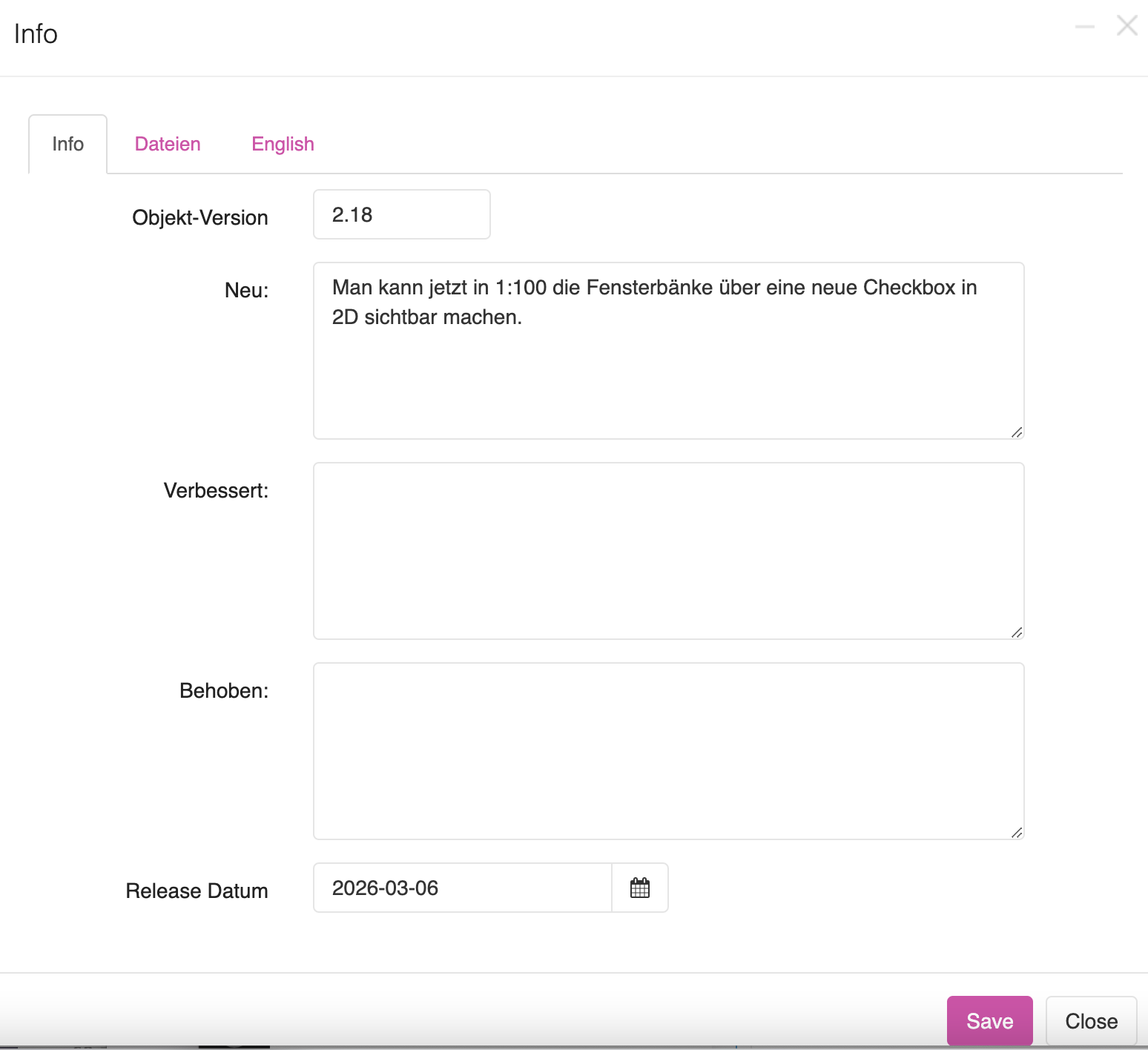This screenshot has height=1050, width=1148.
Task: Save the version info
Action: pos(989,1021)
